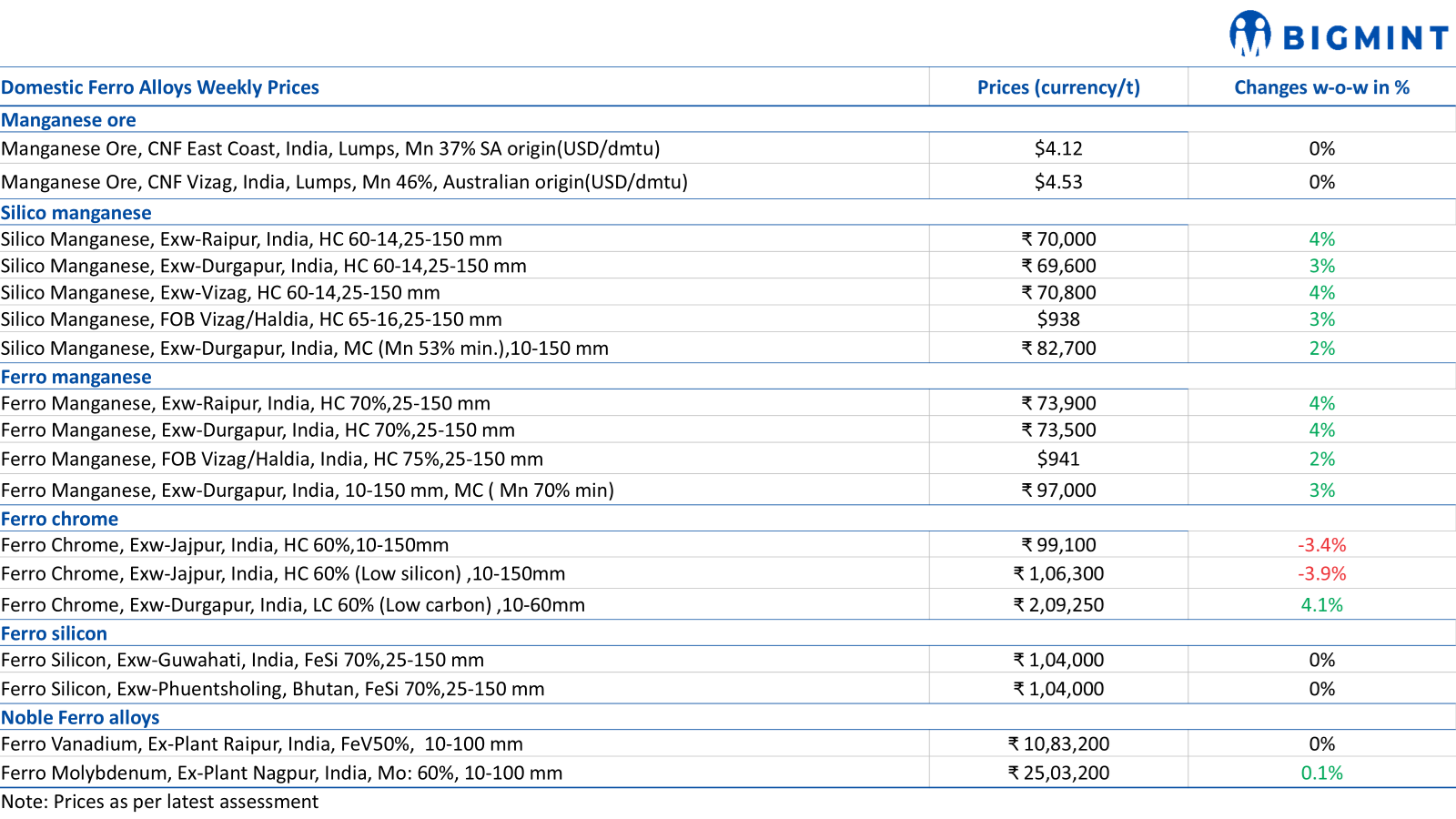
Task: Click the $4.12 manganese ore price
Action: pyautogui.click(x=1058, y=148)
